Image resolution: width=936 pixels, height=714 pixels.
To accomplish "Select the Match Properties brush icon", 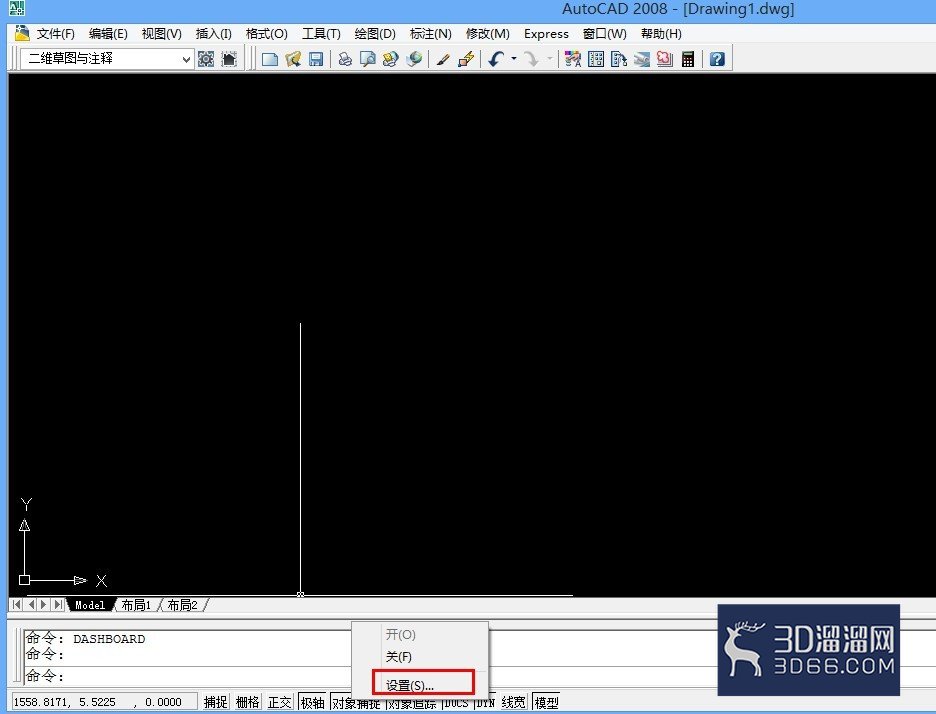I will click(x=442, y=59).
